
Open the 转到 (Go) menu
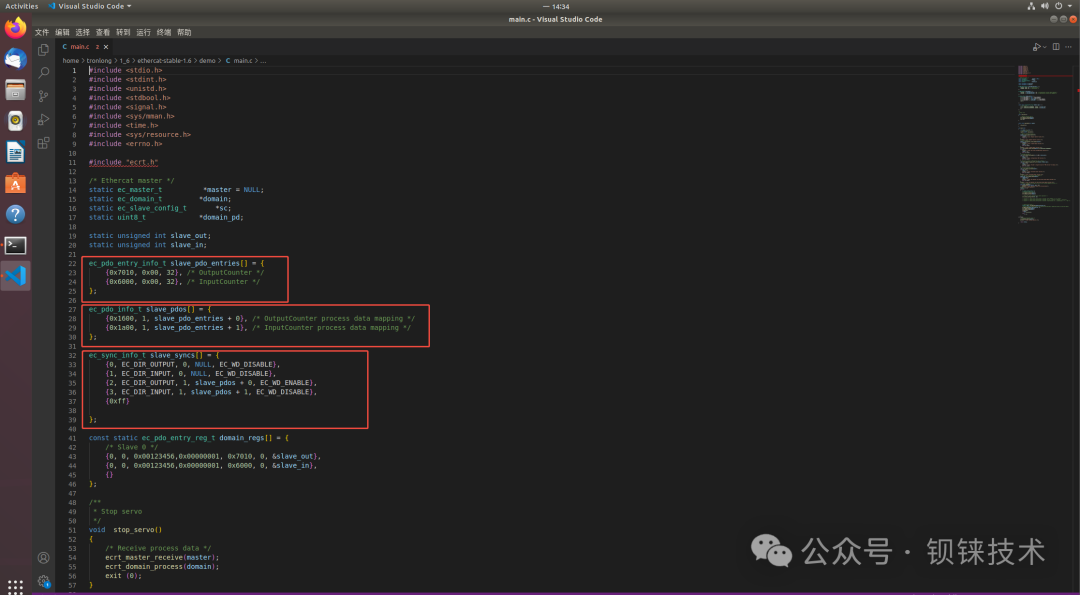coord(123,32)
